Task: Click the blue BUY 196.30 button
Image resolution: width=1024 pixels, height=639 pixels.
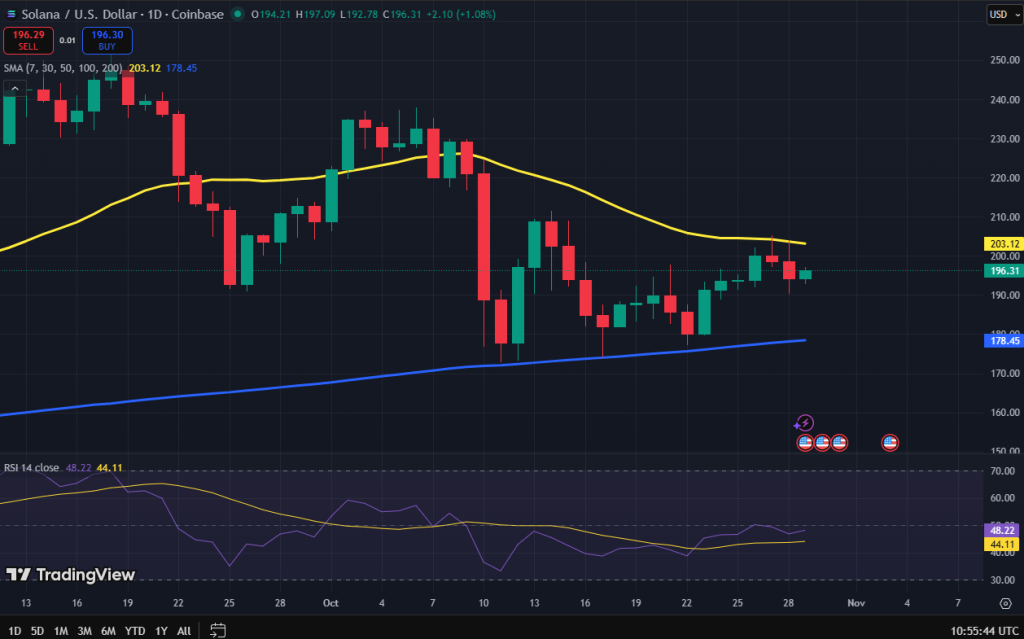Action: (107, 41)
